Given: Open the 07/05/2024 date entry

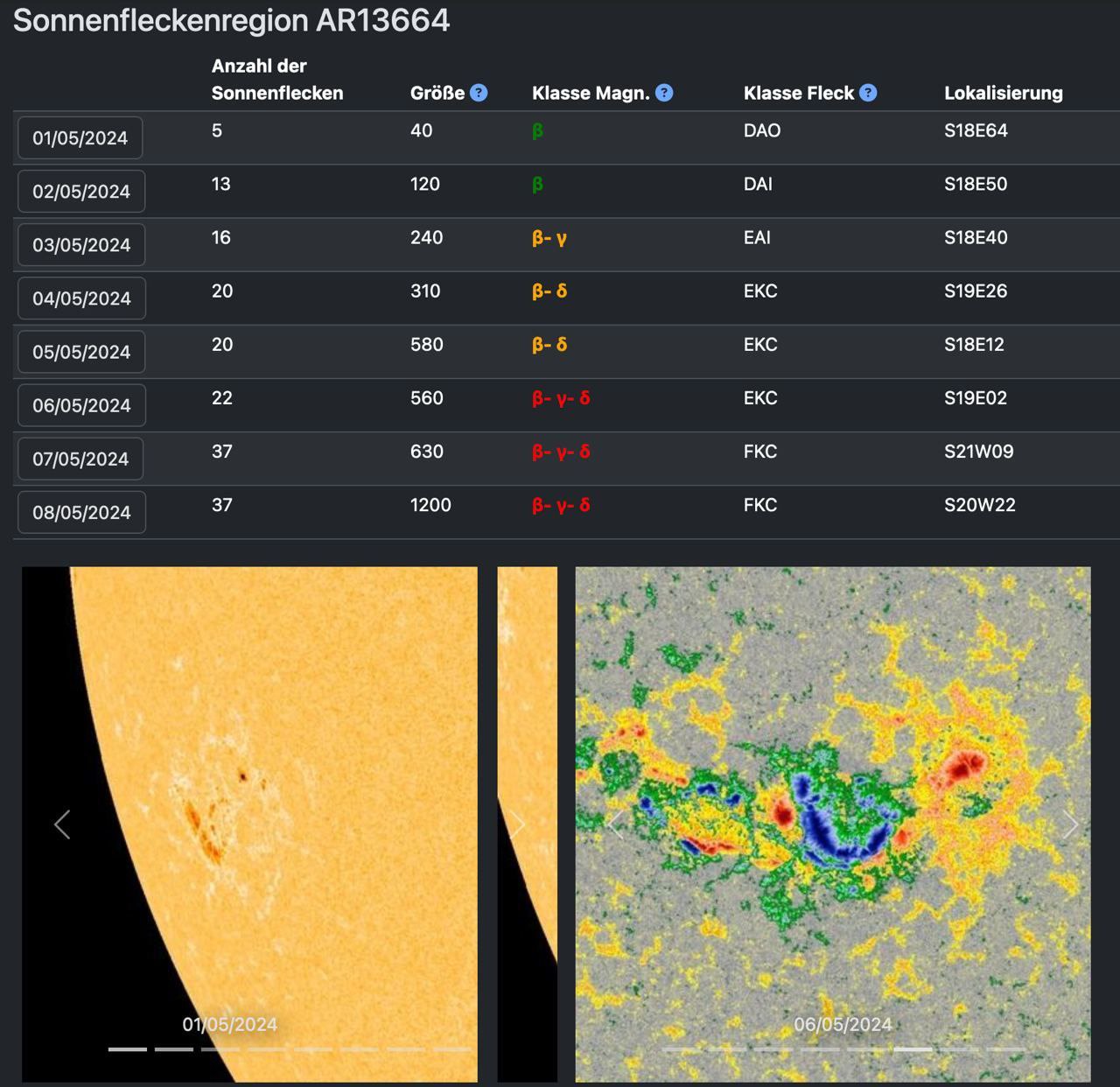Looking at the screenshot, I should (x=80, y=459).
